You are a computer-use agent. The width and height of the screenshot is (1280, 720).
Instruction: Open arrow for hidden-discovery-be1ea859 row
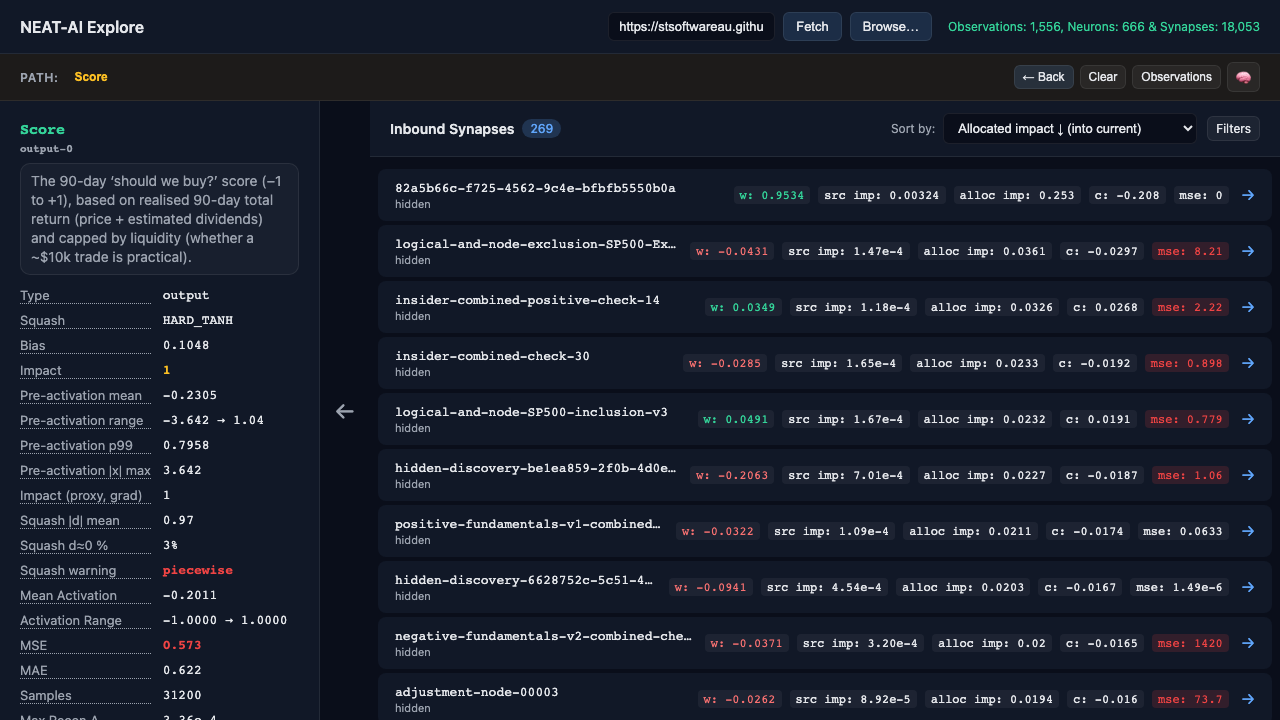coord(1248,475)
